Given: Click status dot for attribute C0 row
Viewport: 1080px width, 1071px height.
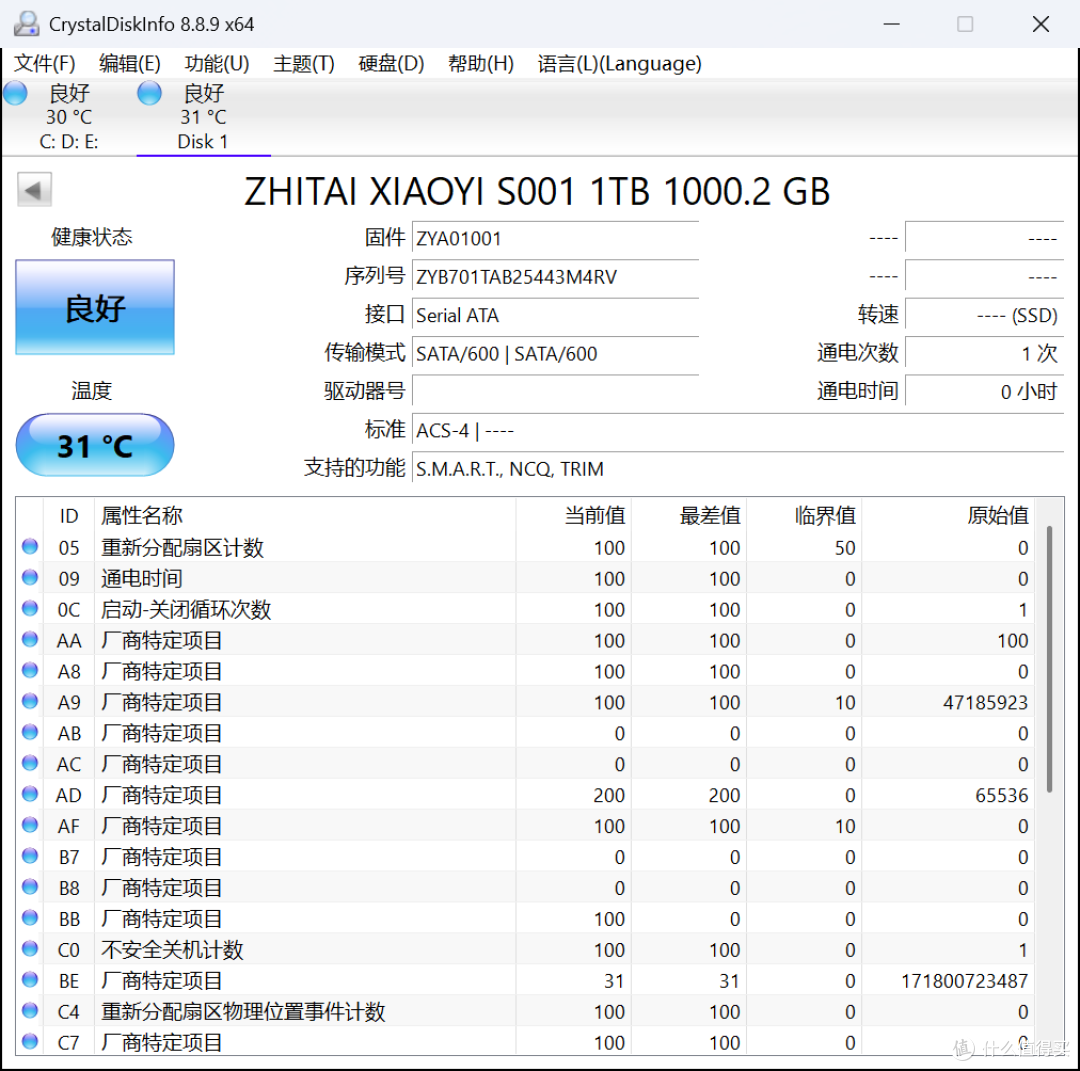Looking at the screenshot, I should (30, 948).
